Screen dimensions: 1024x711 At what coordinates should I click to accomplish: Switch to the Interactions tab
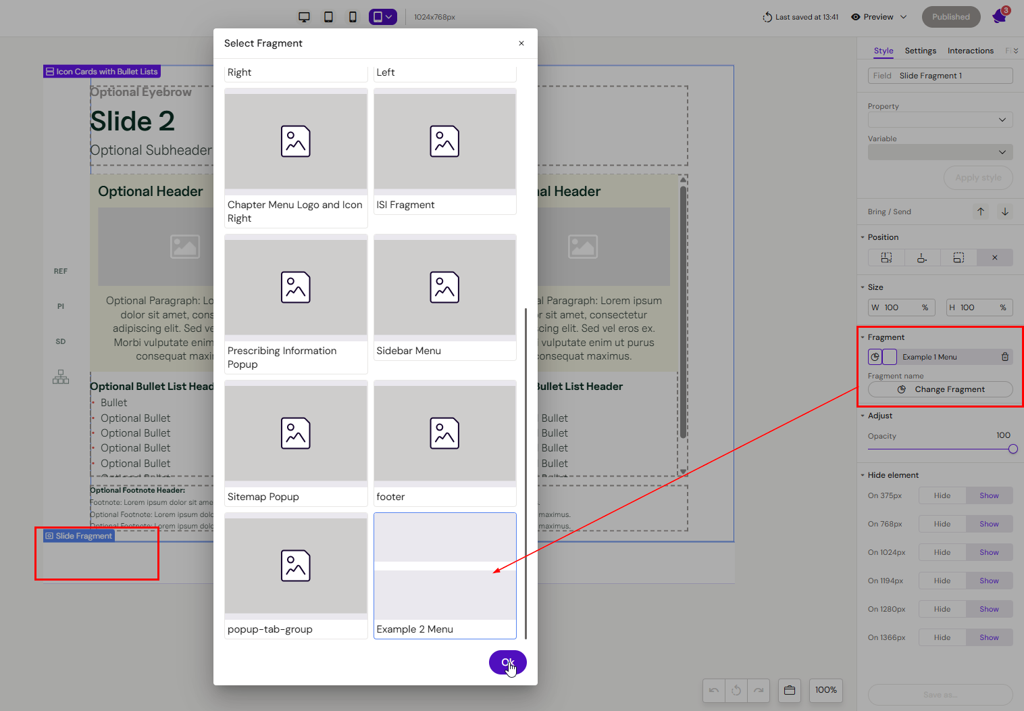click(x=970, y=51)
